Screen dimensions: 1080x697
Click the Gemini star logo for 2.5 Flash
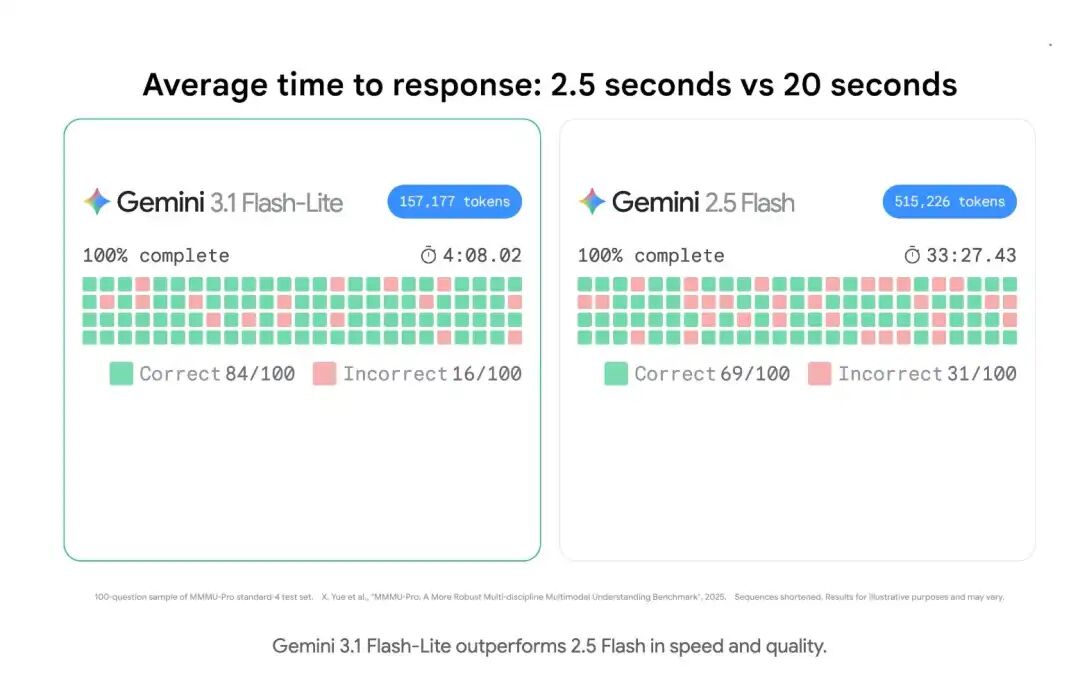click(592, 201)
